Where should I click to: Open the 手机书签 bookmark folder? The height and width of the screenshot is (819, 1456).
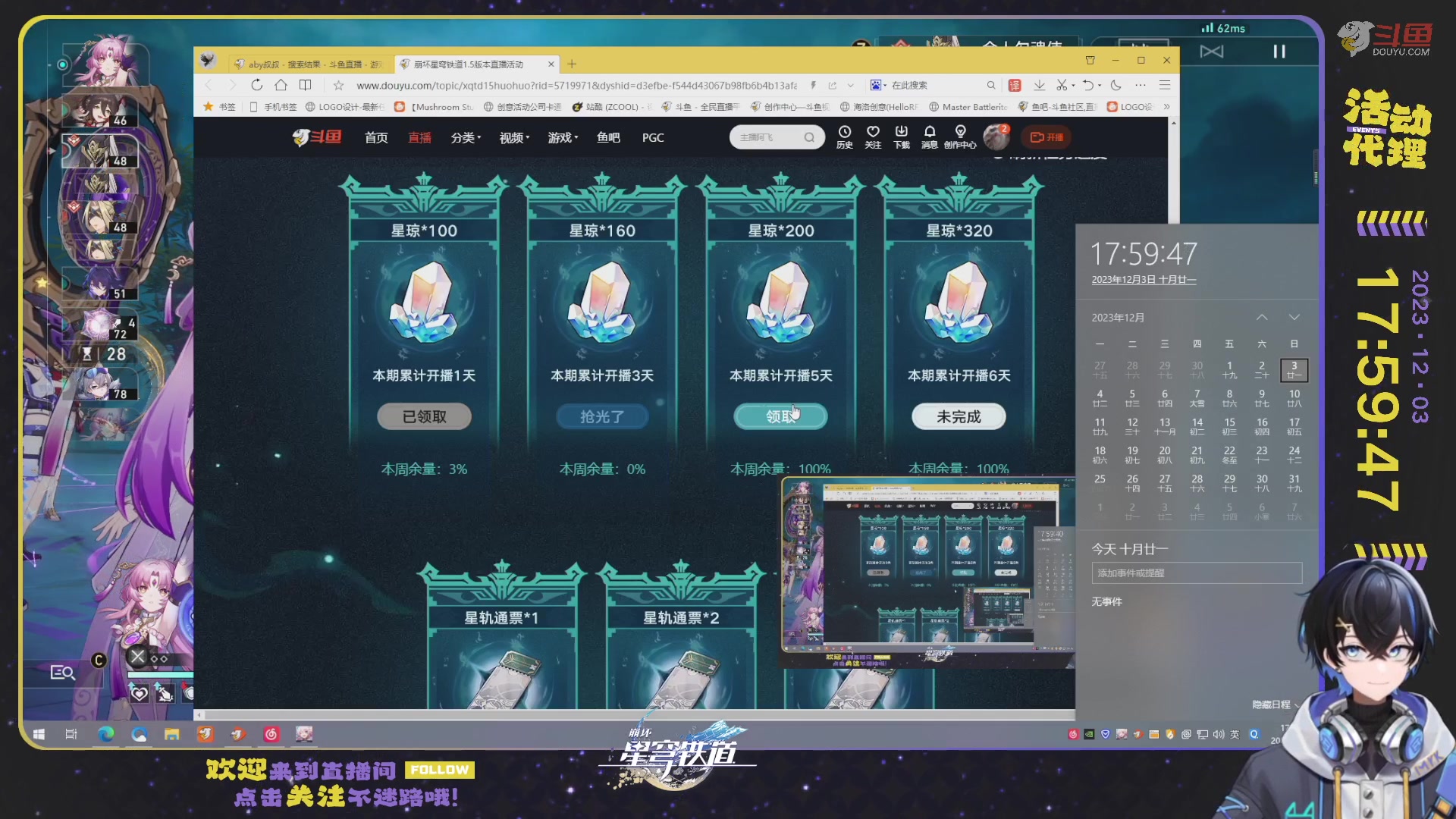[x=273, y=107]
